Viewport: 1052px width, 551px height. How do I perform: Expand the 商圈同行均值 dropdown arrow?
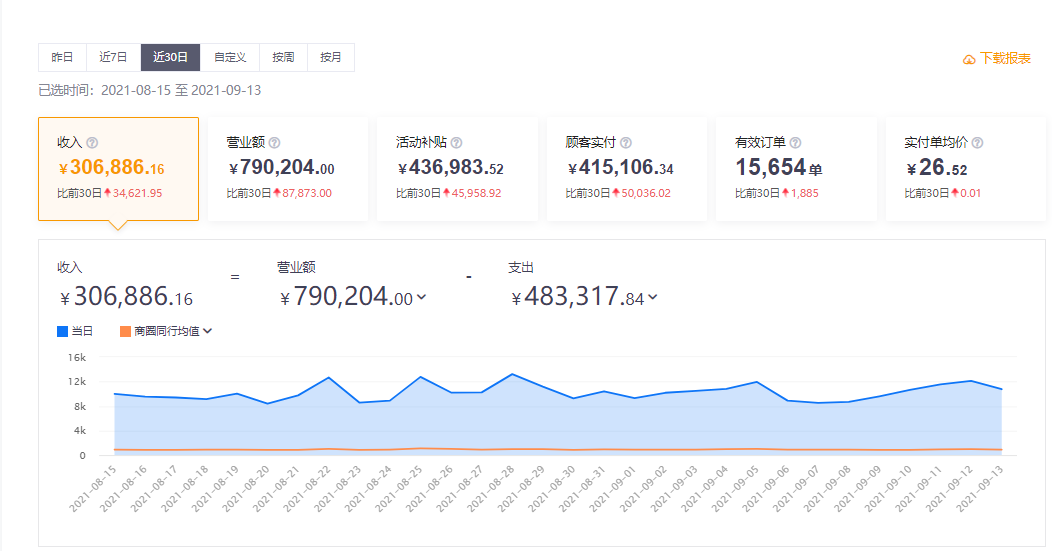[x=208, y=331]
